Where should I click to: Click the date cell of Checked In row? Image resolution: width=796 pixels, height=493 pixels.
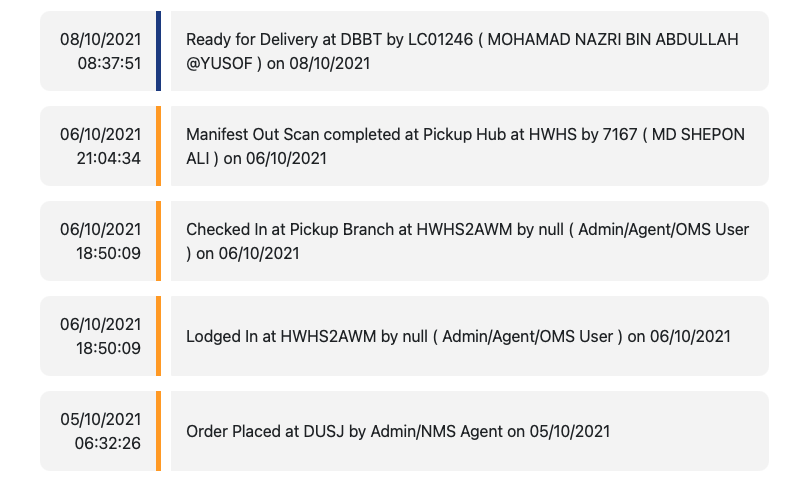(98, 241)
